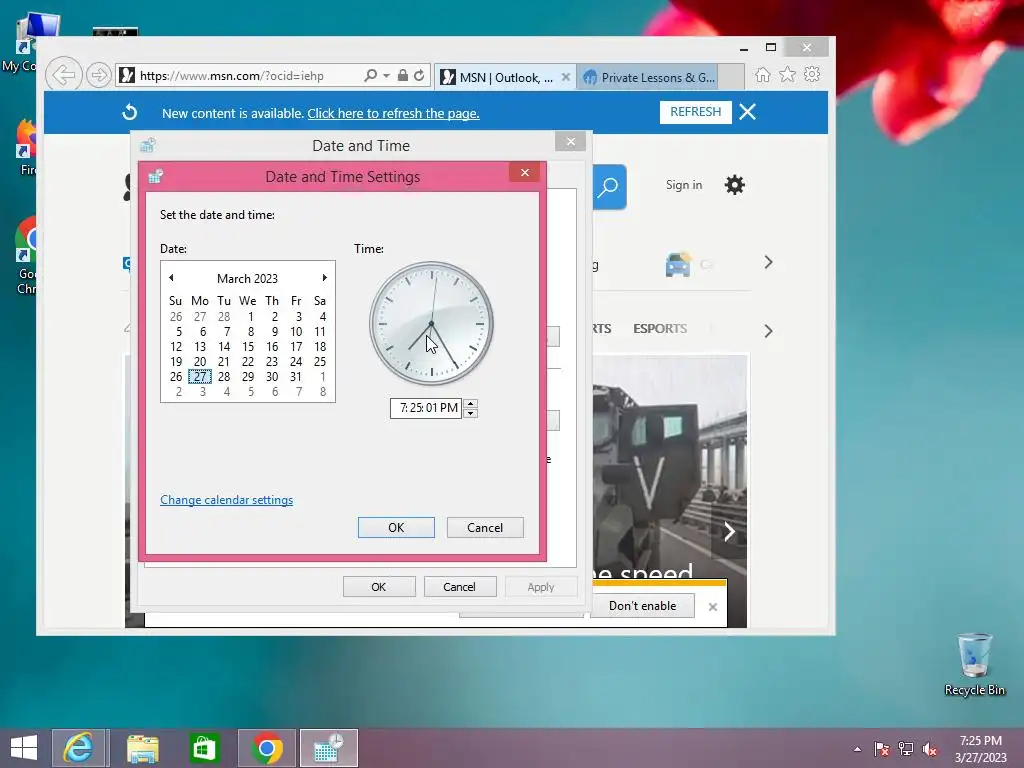Open address bar autocomplete dropdown arrow
This screenshot has width=1024, height=768.
pos(387,76)
